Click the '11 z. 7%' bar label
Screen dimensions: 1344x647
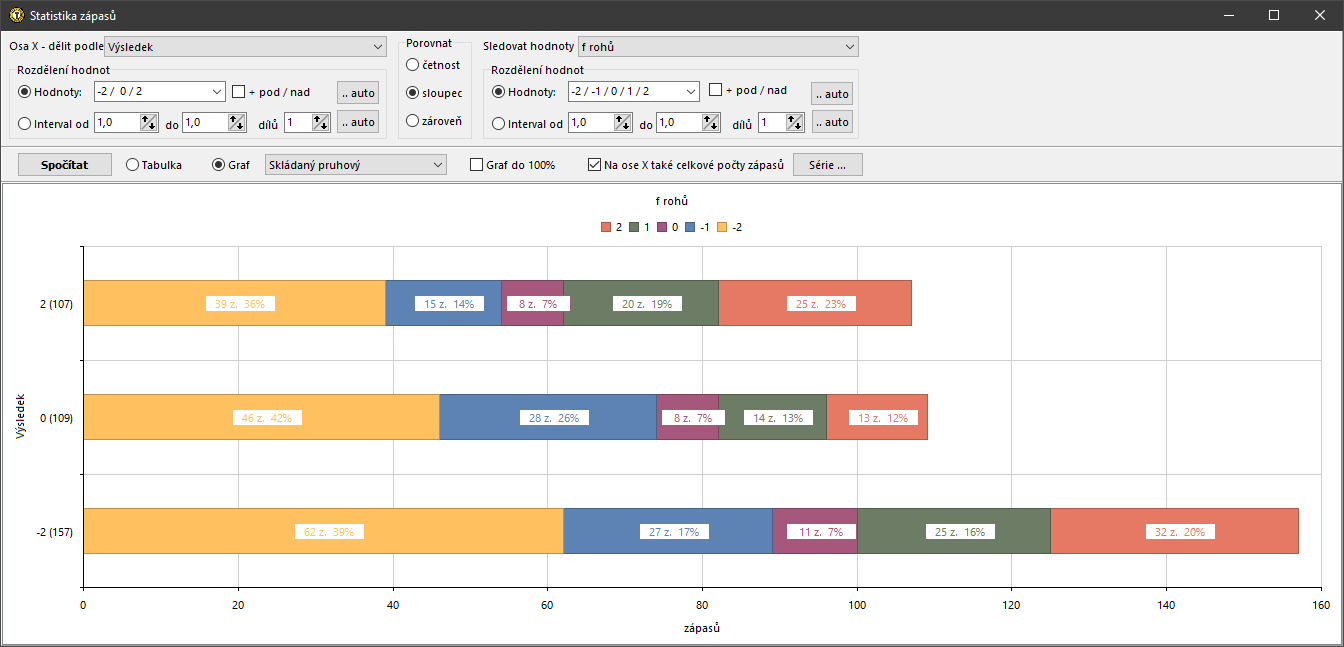pos(821,532)
